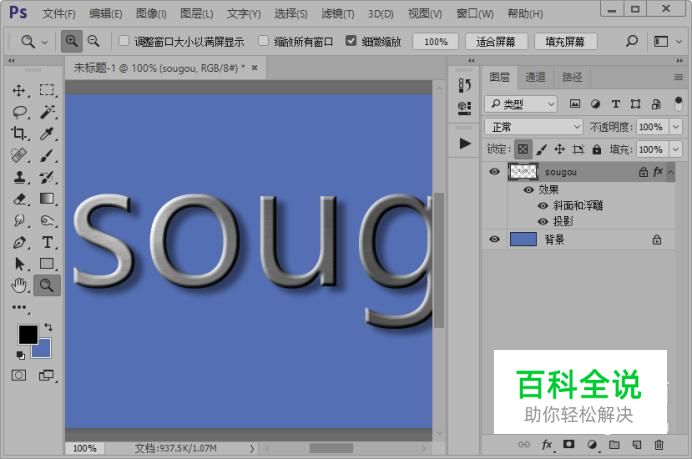The height and width of the screenshot is (459, 692).
Task: Click the Fill Screen button
Action: tap(565, 41)
